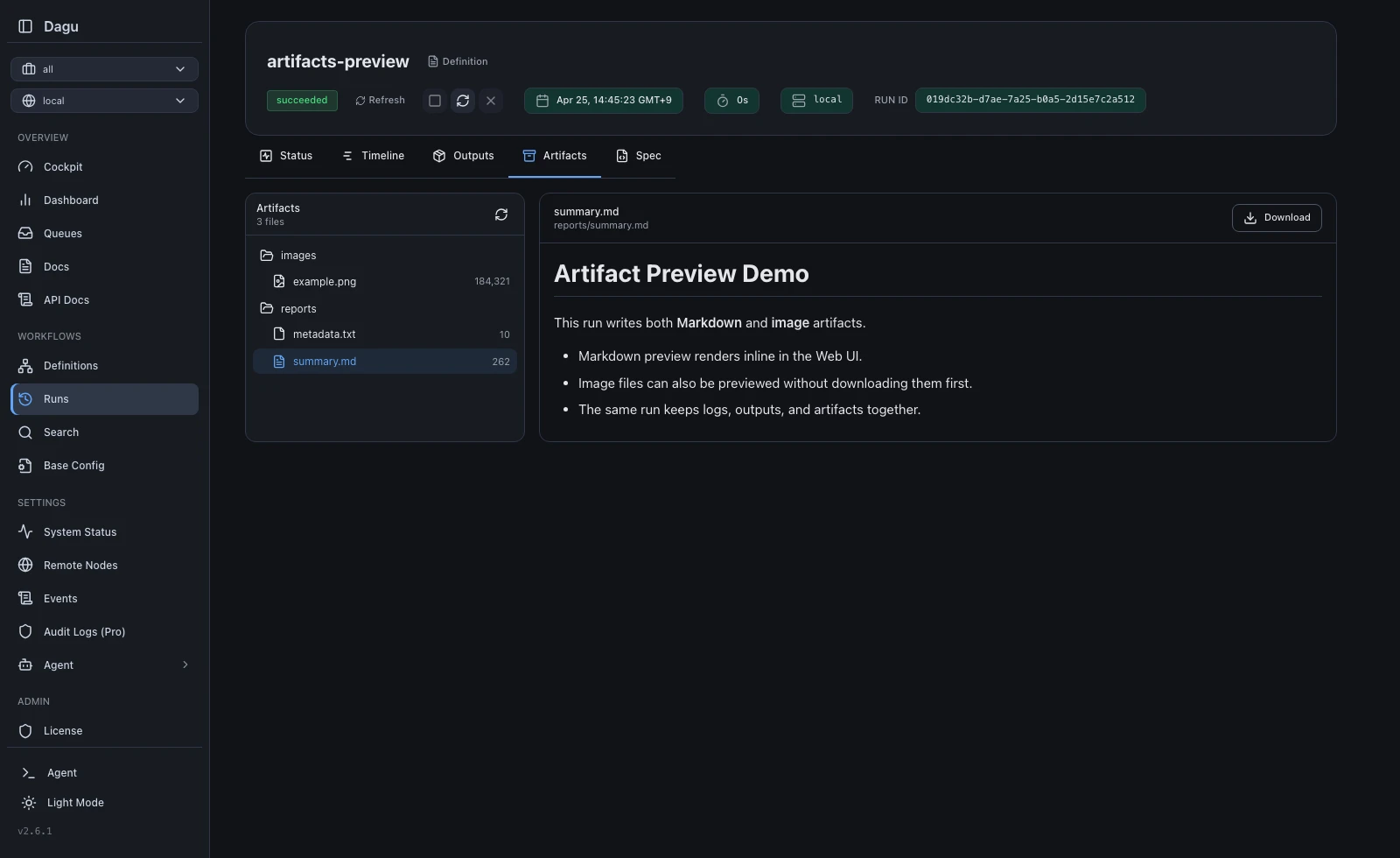Open the 'all' workspace dropdown

pyautogui.click(x=104, y=69)
